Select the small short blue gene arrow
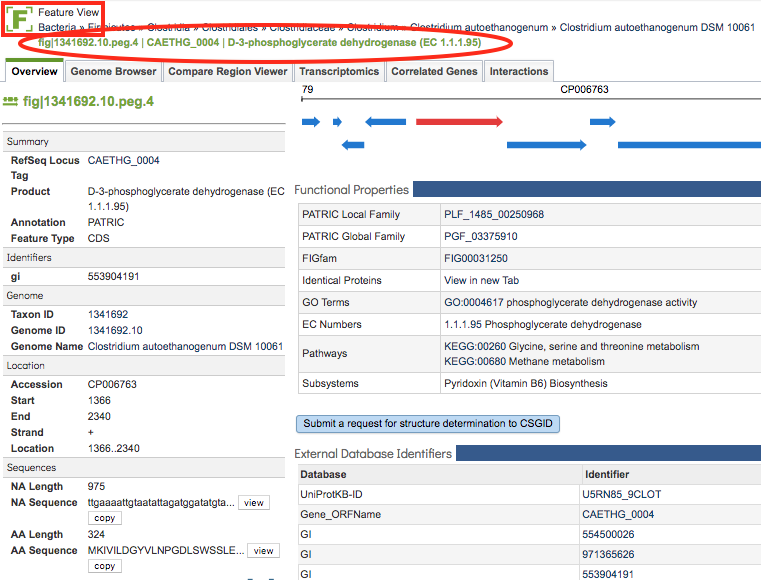The width and height of the screenshot is (761, 580). pos(337,121)
